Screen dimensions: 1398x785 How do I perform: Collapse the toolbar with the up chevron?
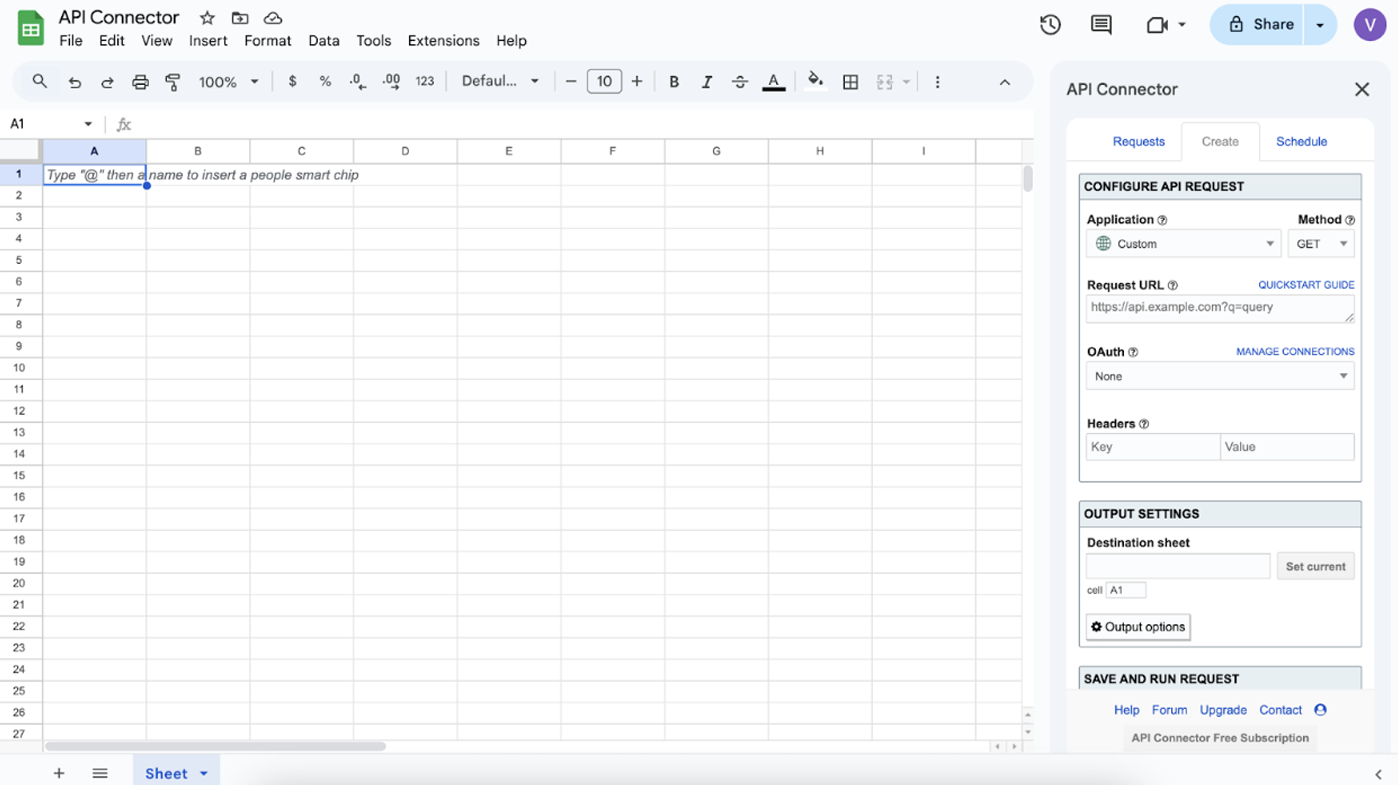tap(1005, 82)
